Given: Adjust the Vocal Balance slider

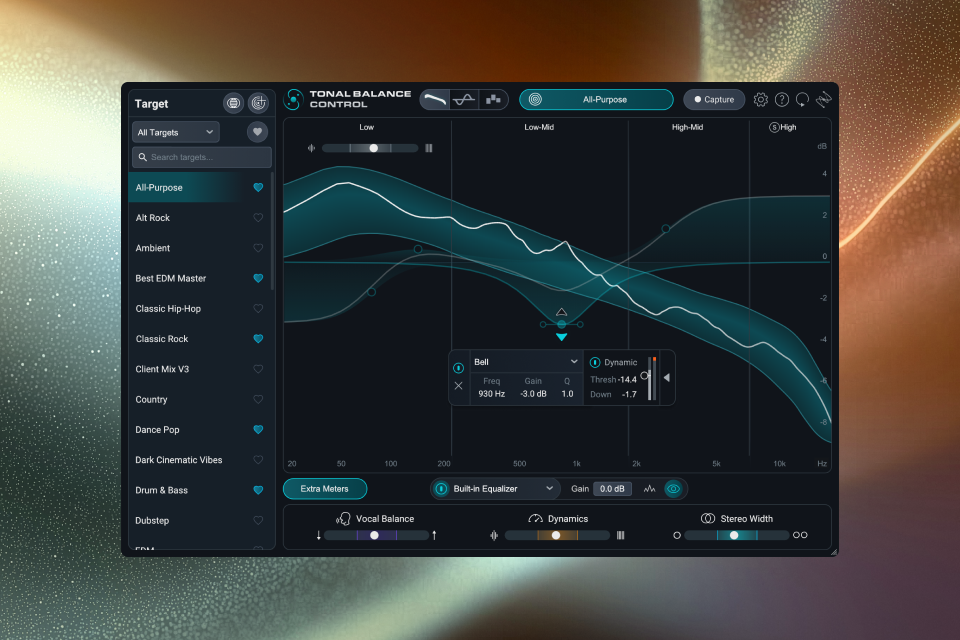Looking at the screenshot, I should (x=376, y=535).
